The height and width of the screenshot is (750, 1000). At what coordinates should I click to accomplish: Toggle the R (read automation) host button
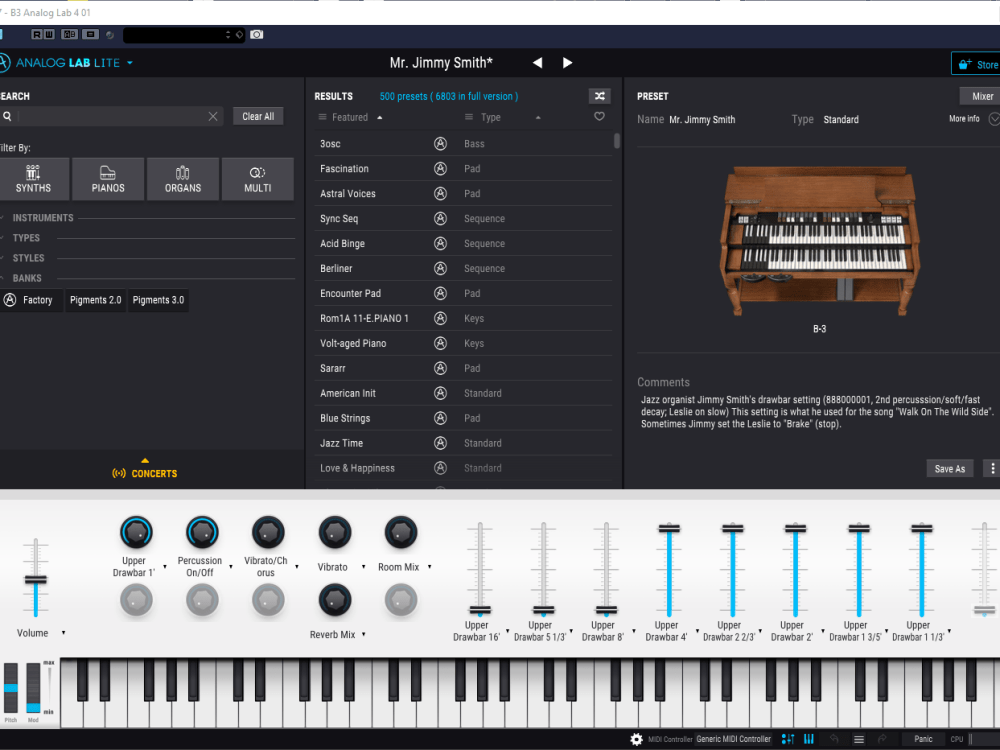tap(36, 34)
